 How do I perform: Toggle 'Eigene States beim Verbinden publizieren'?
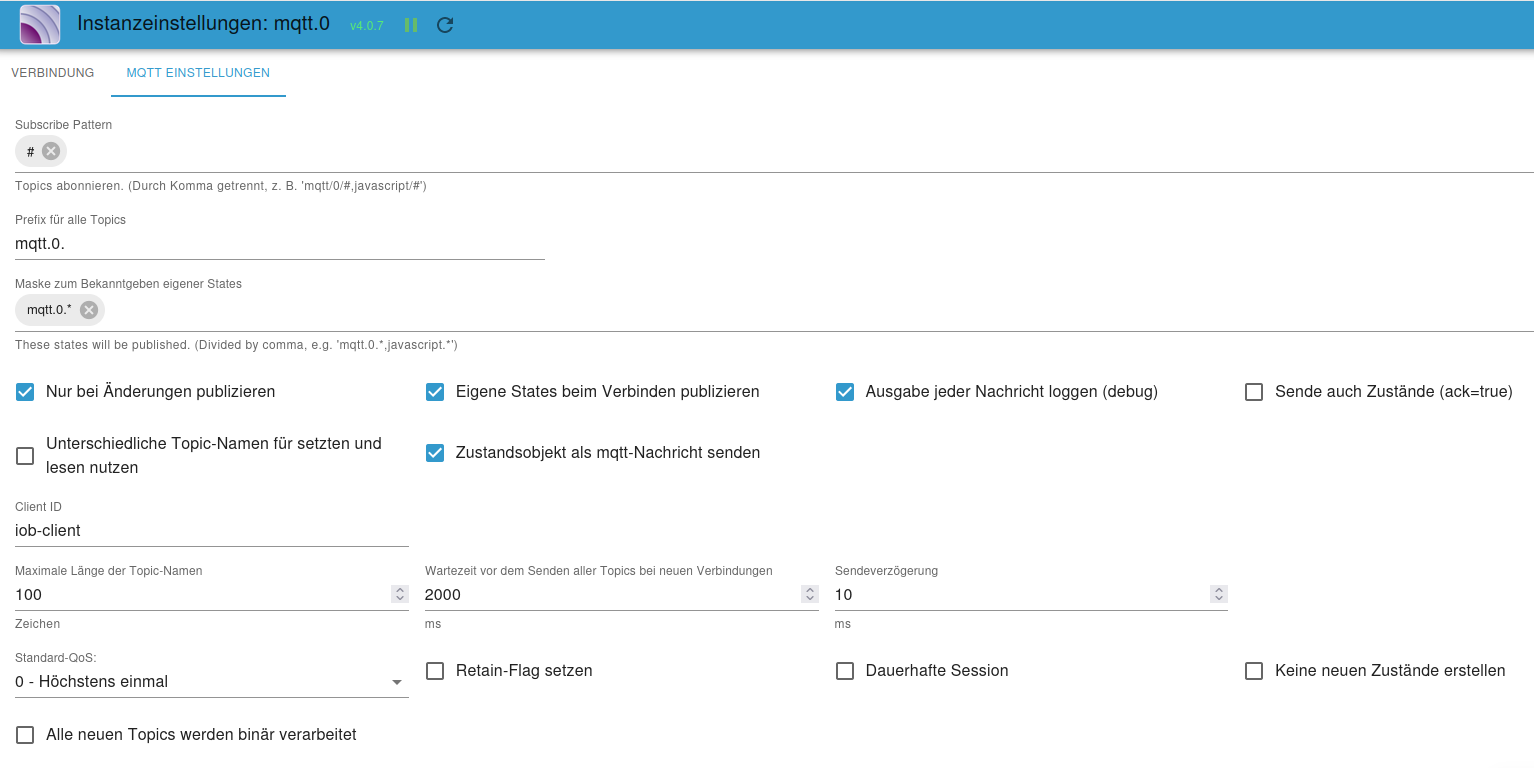tap(435, 392)
